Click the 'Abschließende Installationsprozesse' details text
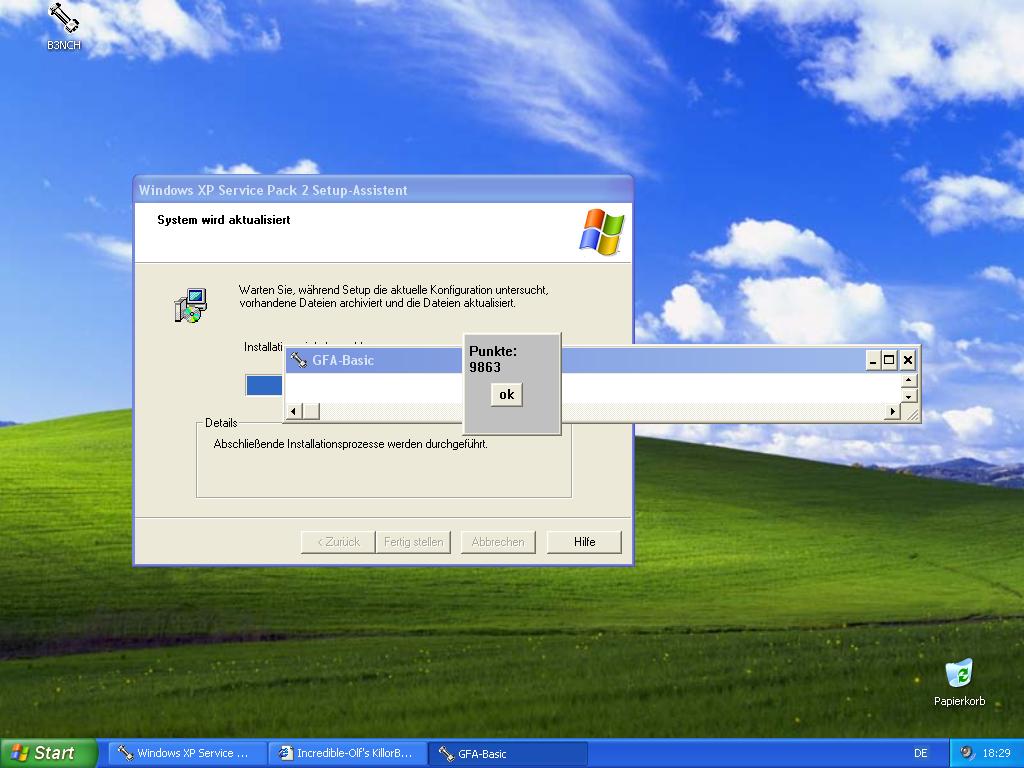The width and height of the screenshot is (1024, 768). pyautogui.click(x=351, y=444)
